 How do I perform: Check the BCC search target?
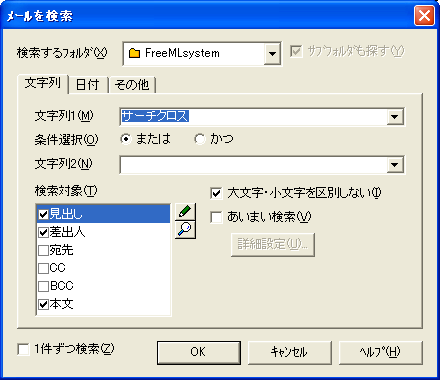(x=44, y=286)
